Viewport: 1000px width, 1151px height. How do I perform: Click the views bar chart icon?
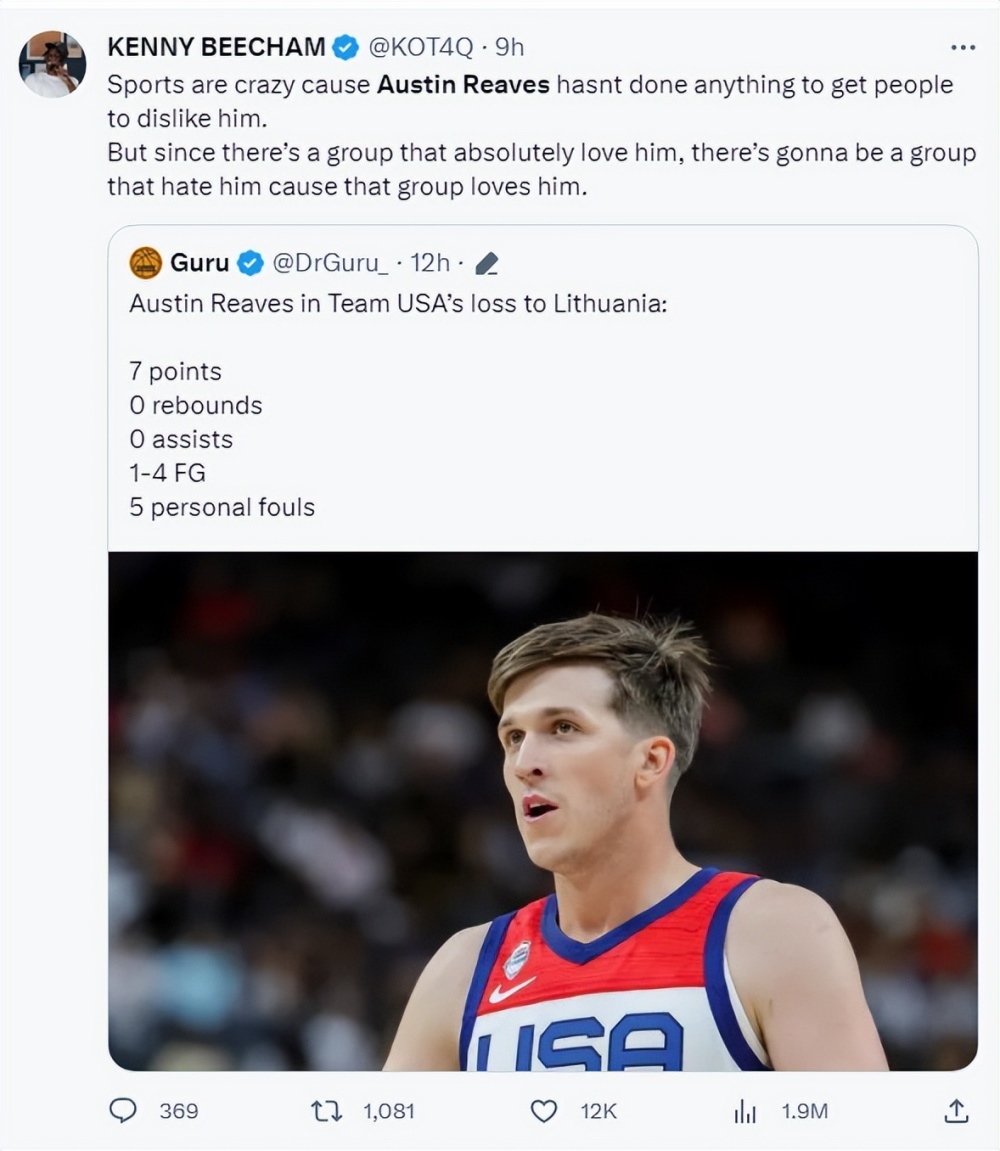click(745, 1110)
